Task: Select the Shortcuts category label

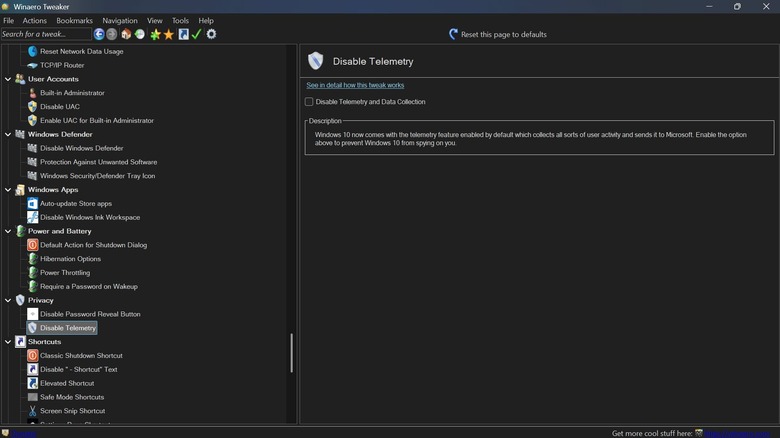Action: (x=44, y=342)
